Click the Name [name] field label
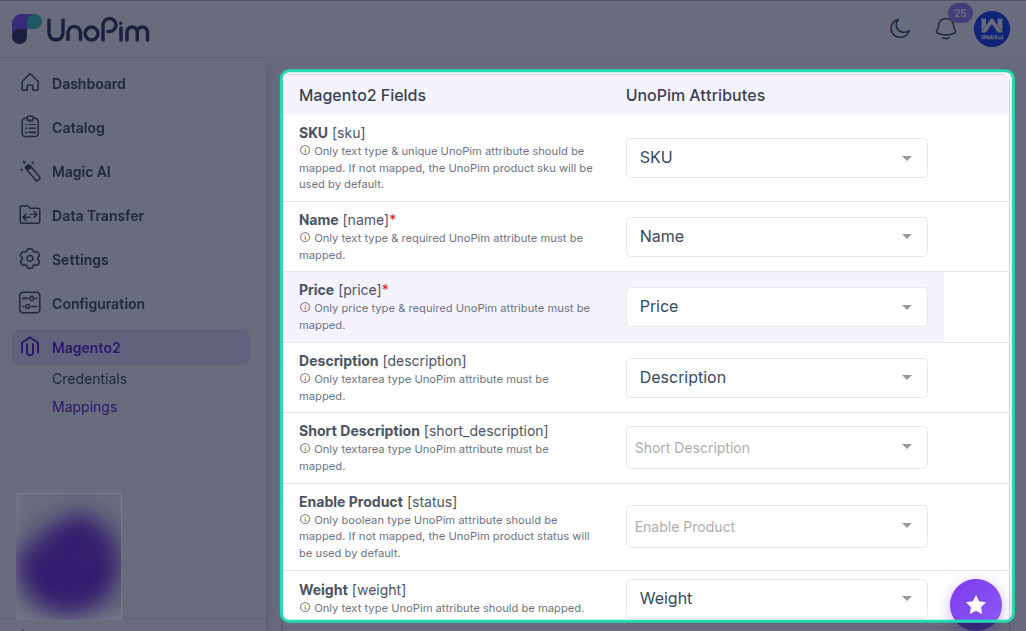Viewport: 1026px width, 631px height. [x=347, y=220]
